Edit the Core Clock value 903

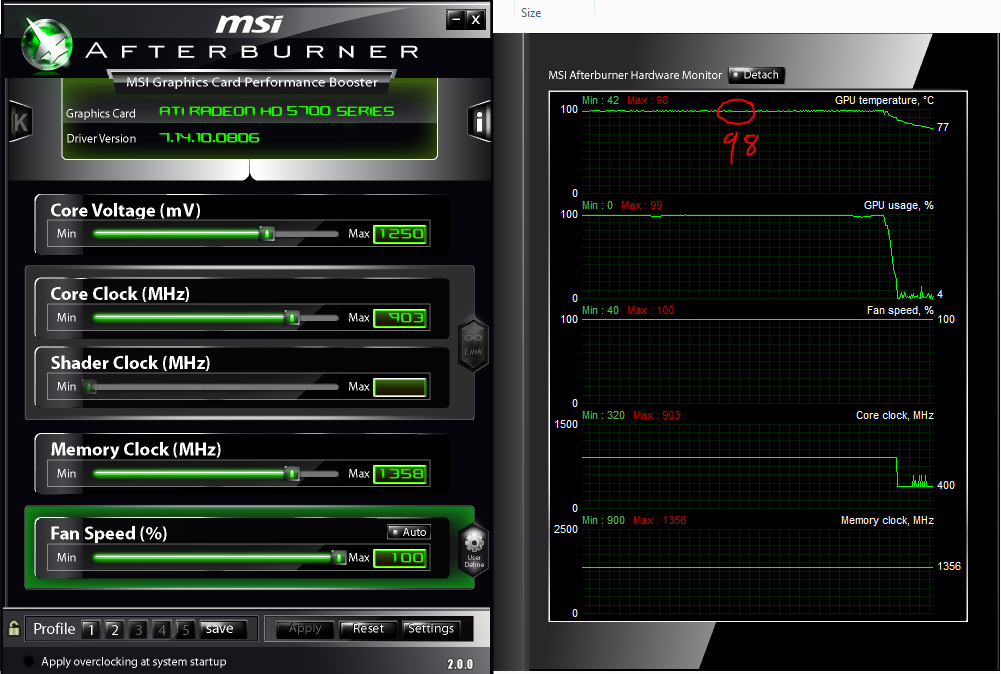(x=400, y=318)
